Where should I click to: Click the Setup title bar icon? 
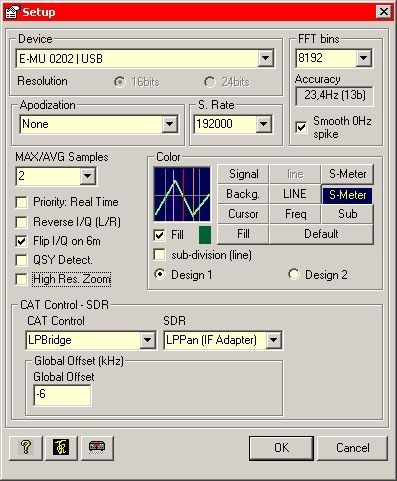[12, 12]
